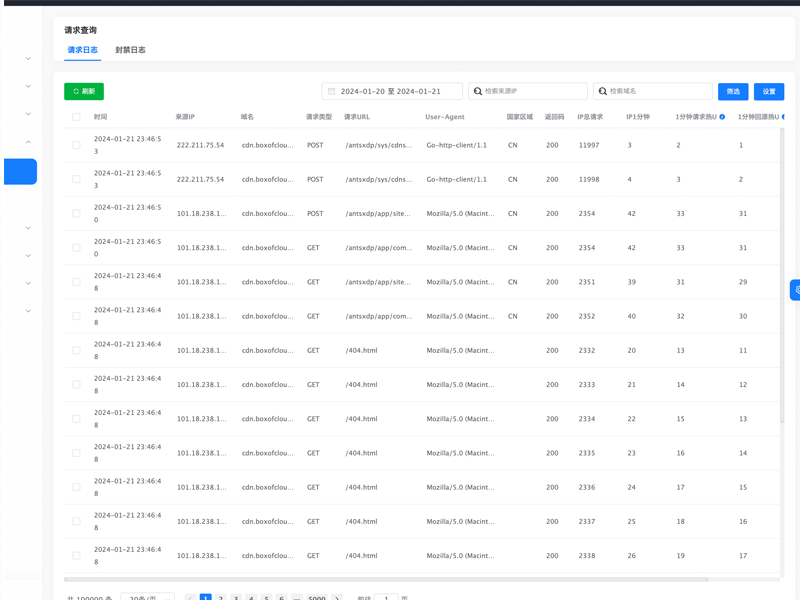Switch to the 封禁日志 tab

(x=132, y=50)
